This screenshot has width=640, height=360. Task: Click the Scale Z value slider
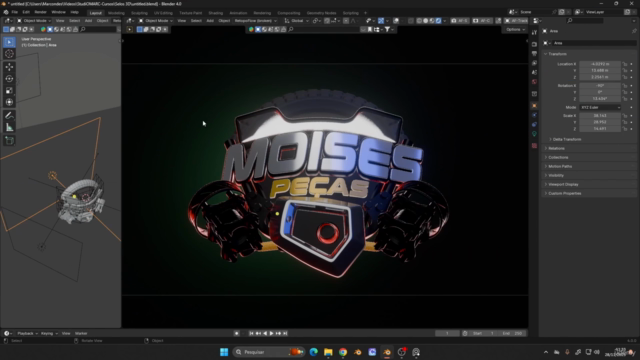tap(600, 129)
